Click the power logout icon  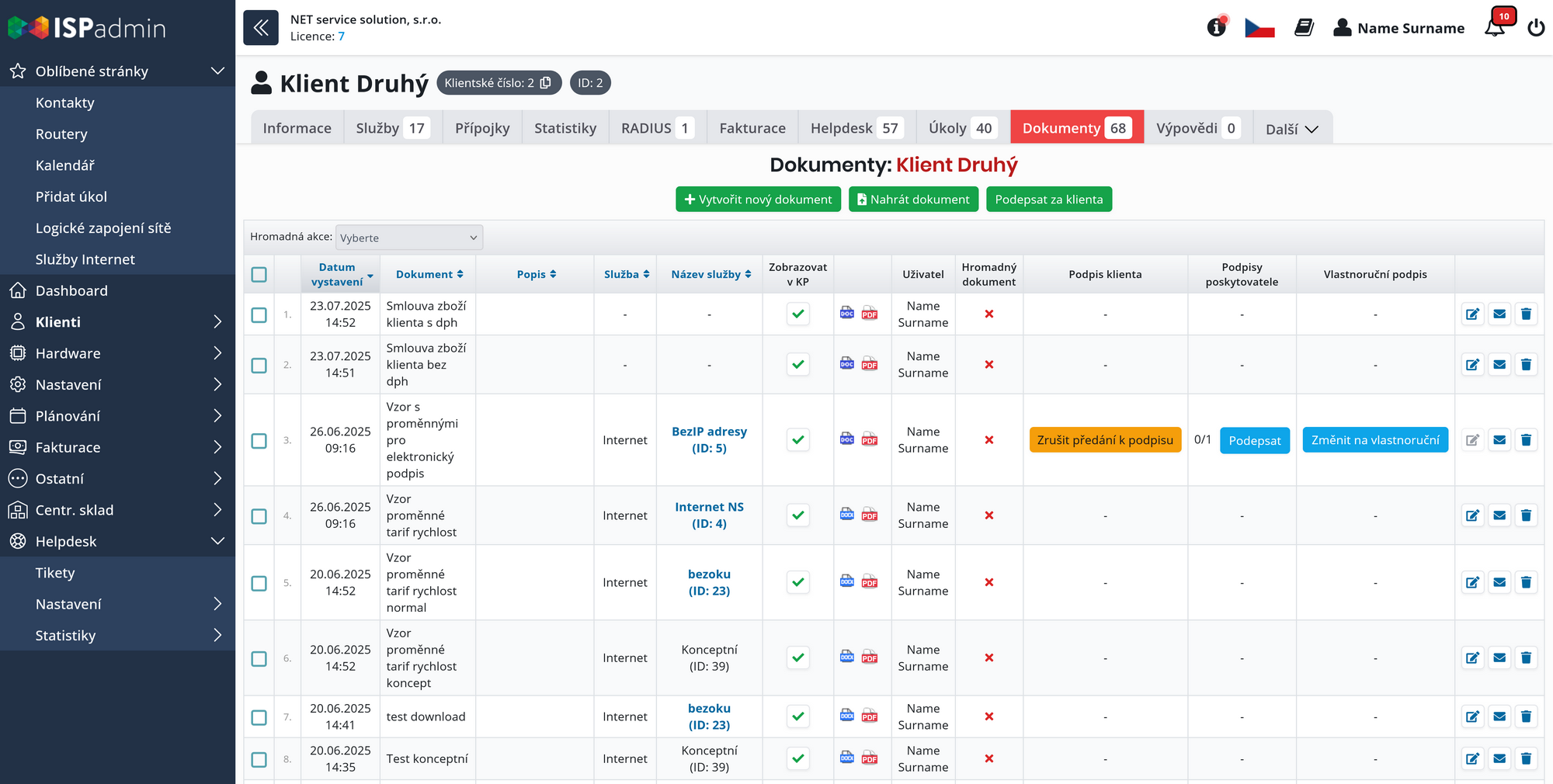1535,28
